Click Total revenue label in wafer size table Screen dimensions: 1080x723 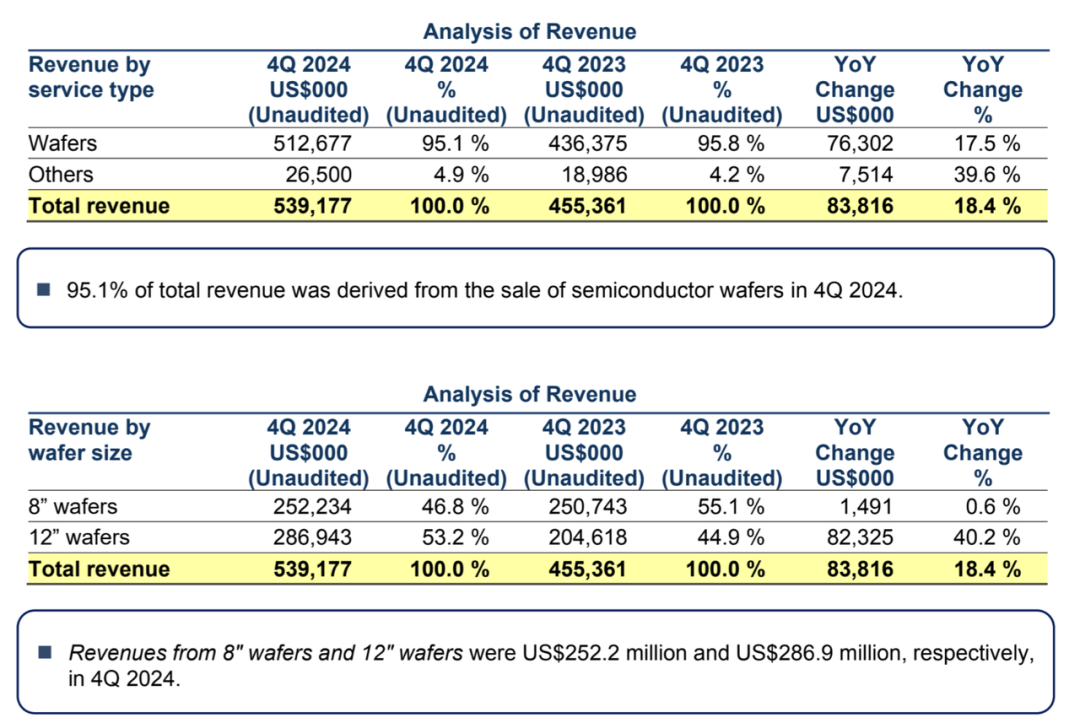99,569
